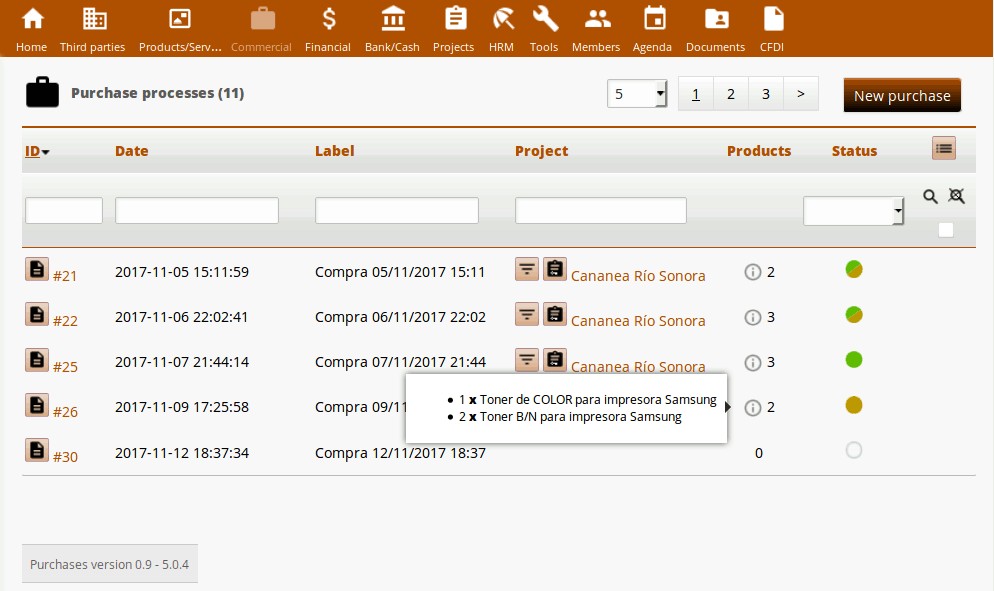This screenshot has width=994, height=591.
Task: Expand the Status filter dropdown
Action: [x=853, y=211]
